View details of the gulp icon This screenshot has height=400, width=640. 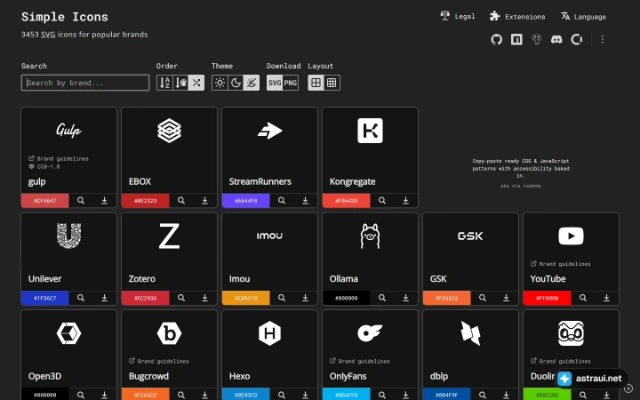coord(81,200)
